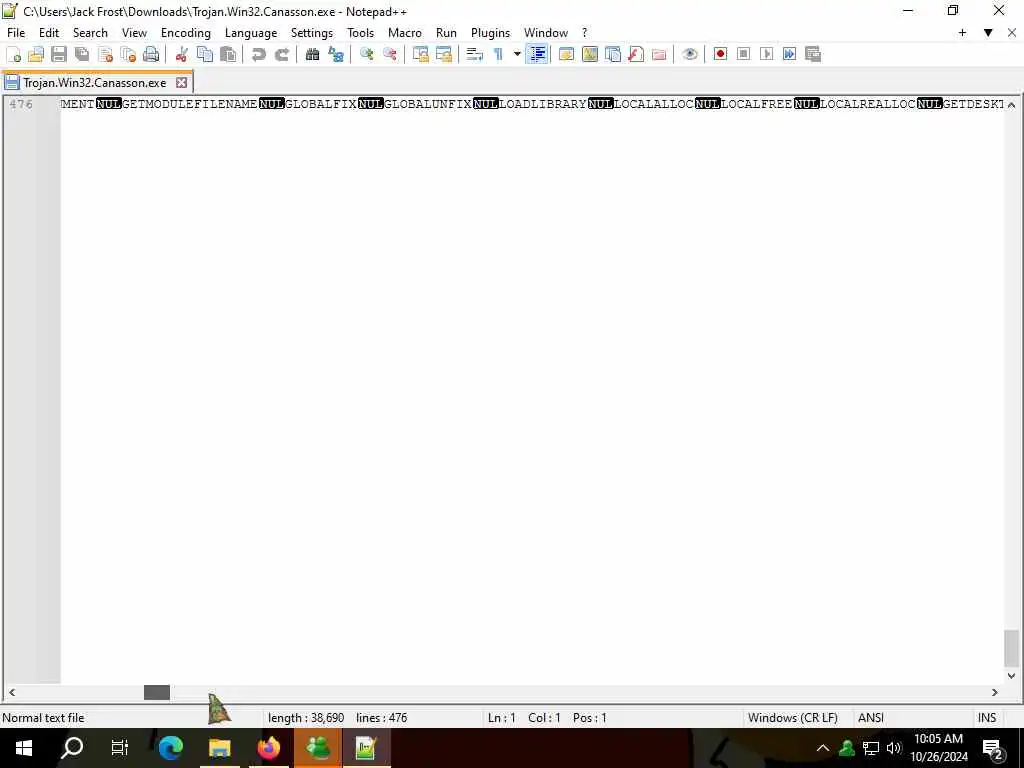Click the horizontal scrollbar thumb
Screen dimensions: 1024x768
(157, 692)
